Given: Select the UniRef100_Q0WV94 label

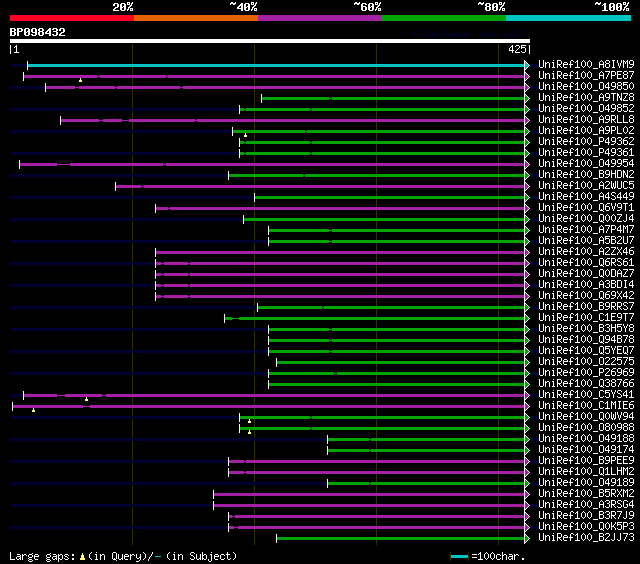Looking at the screenshot, I should (x=586, y=417).
